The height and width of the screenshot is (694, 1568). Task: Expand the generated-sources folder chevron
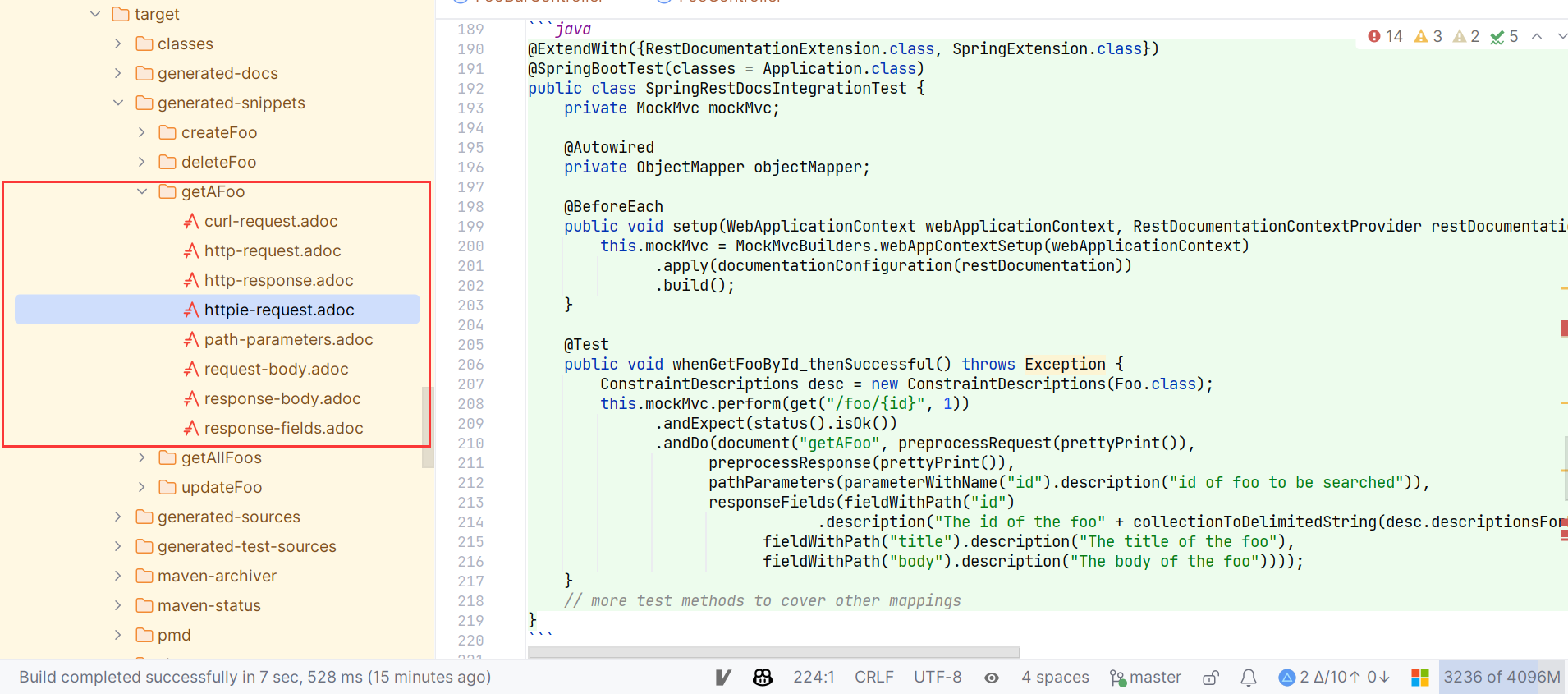click(x=118, y=517)
